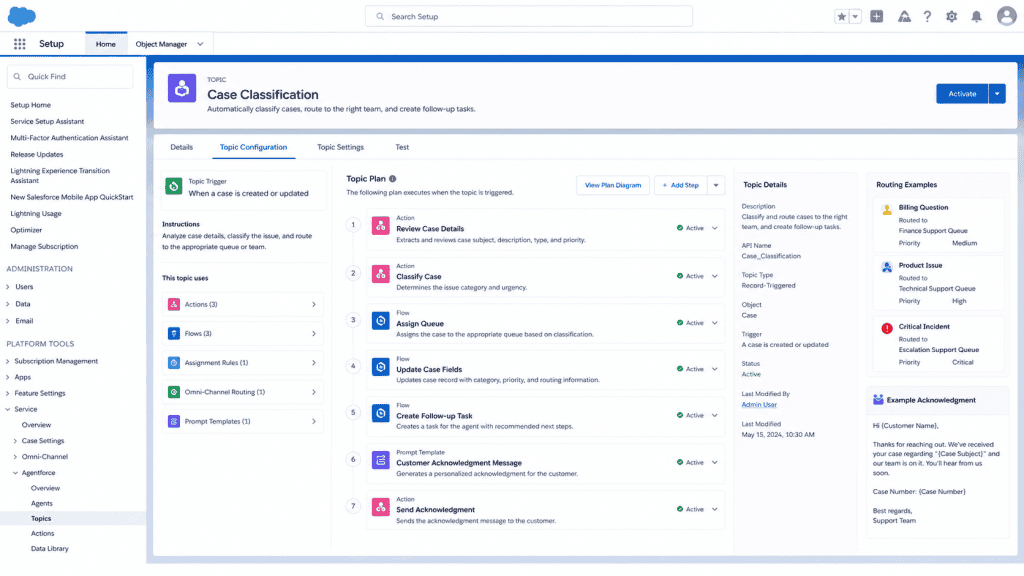Open the user profile avatar
The image size is (1024, 576).
[1006, 16]
